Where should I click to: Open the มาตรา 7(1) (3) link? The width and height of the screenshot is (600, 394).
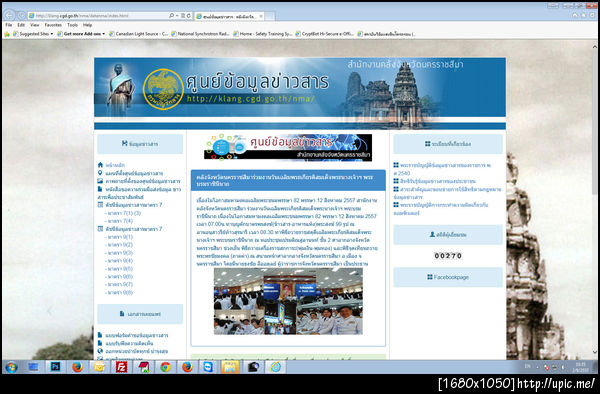pos(124,213)
